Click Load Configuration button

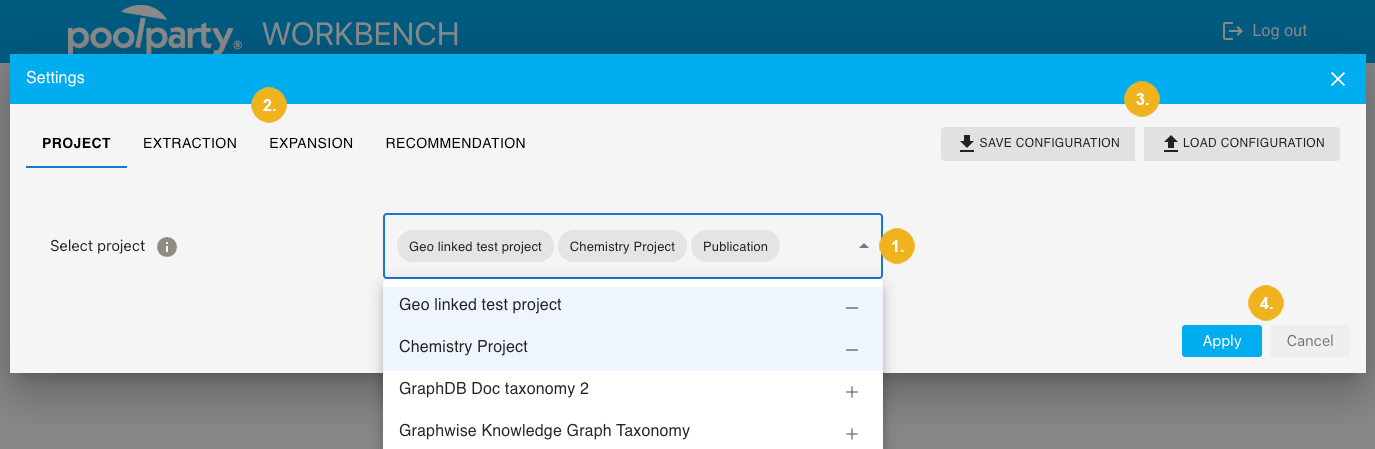[1242, 143]
